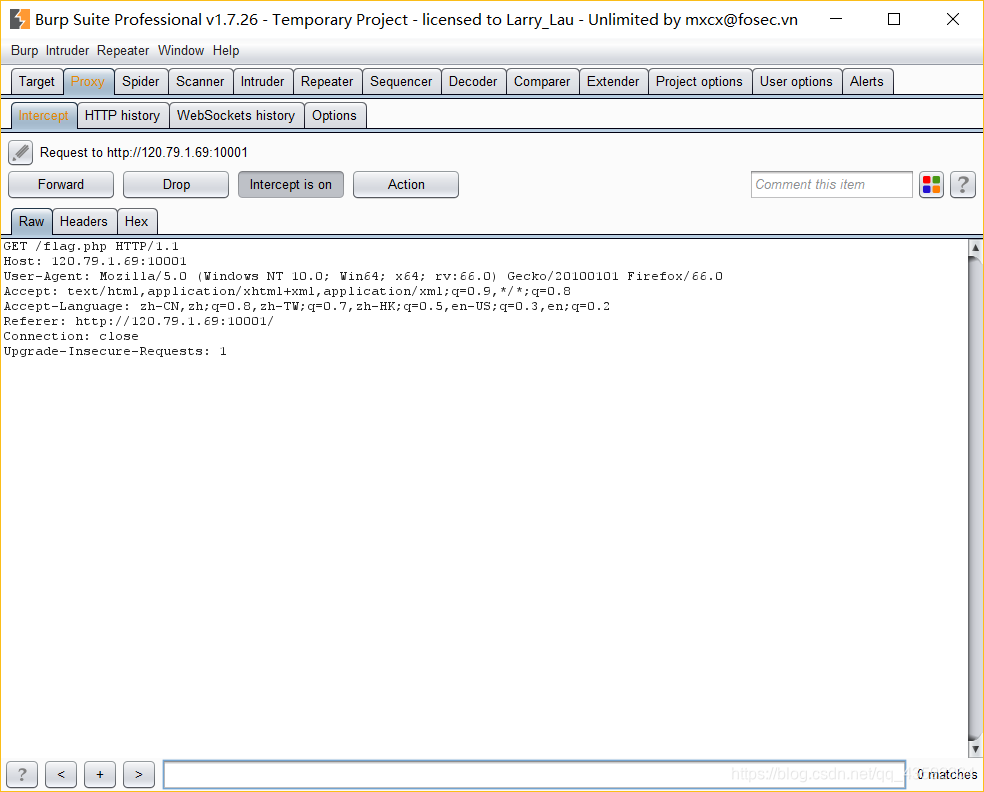Toggle the Intercept is on button
984x792 pixels.
pyautogui.click(x=291, y=185)
